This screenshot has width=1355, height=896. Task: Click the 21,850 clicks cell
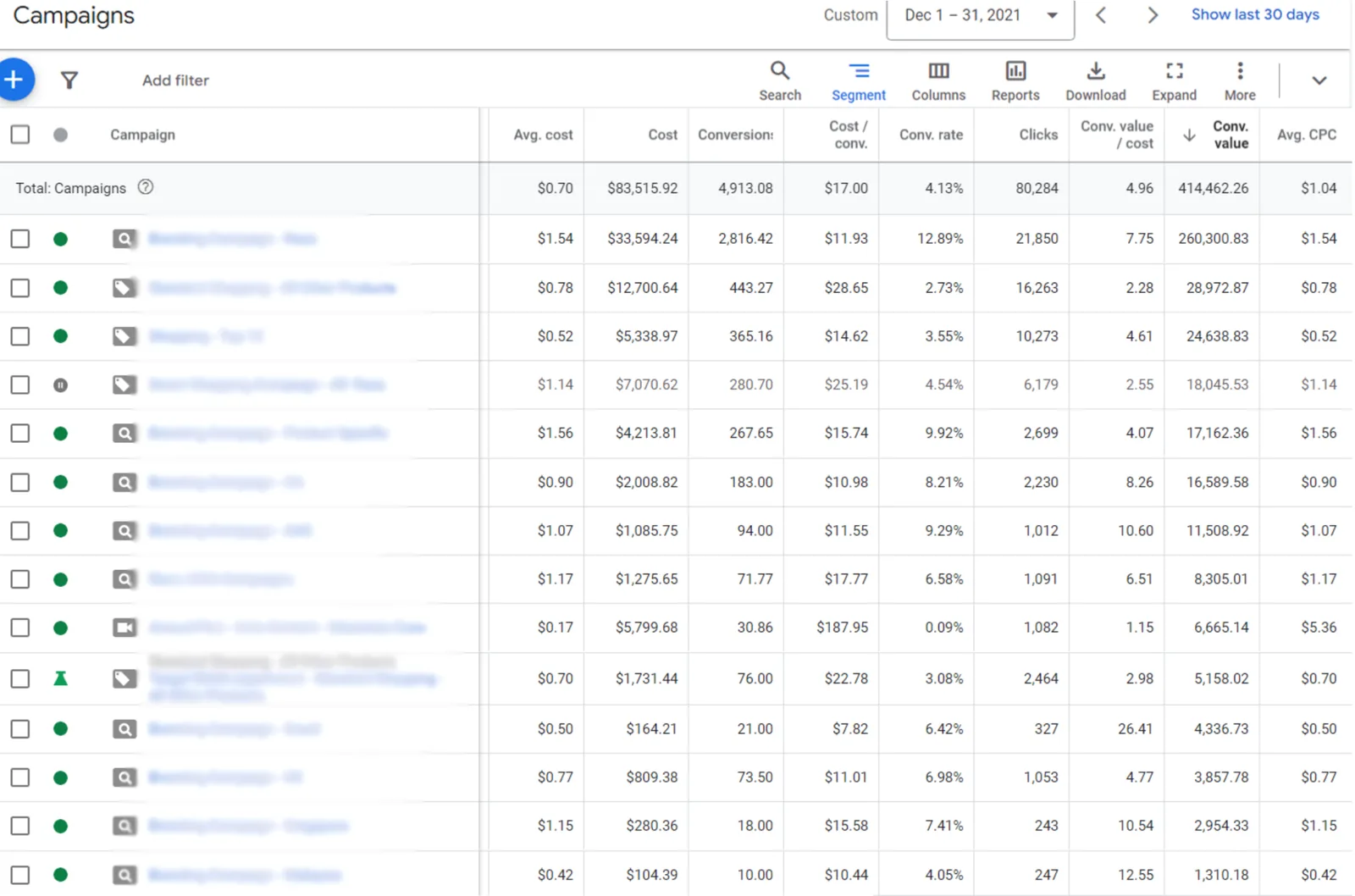click(x=1037, y=239)
